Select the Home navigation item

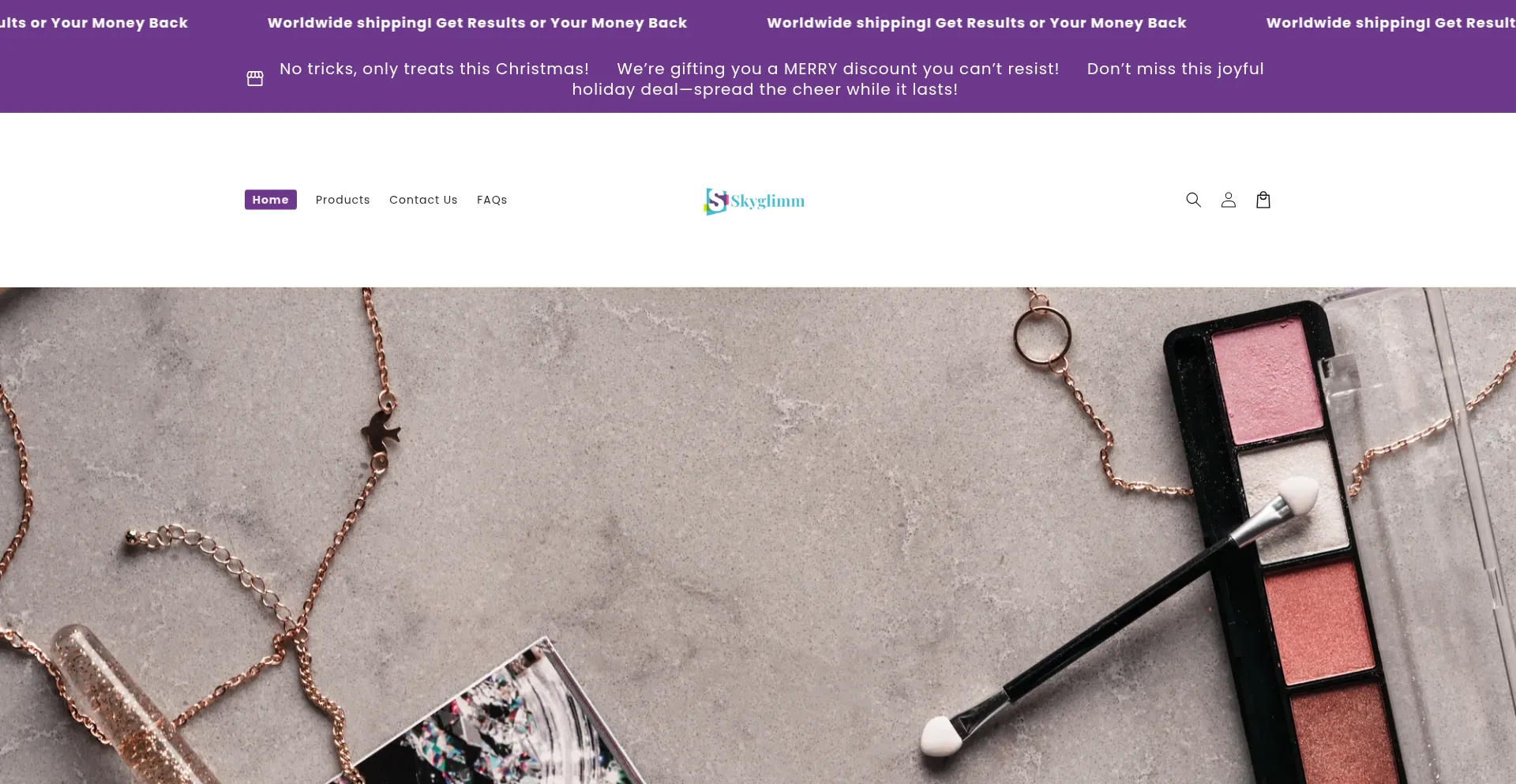(271, 200)
